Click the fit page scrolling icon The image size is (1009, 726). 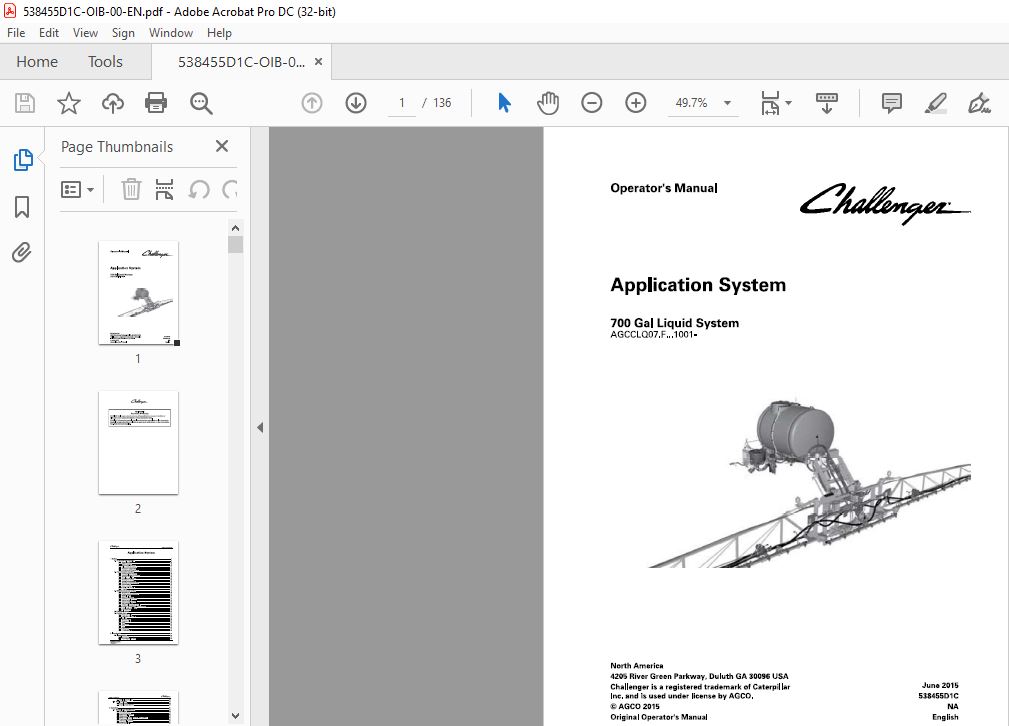tap(770, 103)
